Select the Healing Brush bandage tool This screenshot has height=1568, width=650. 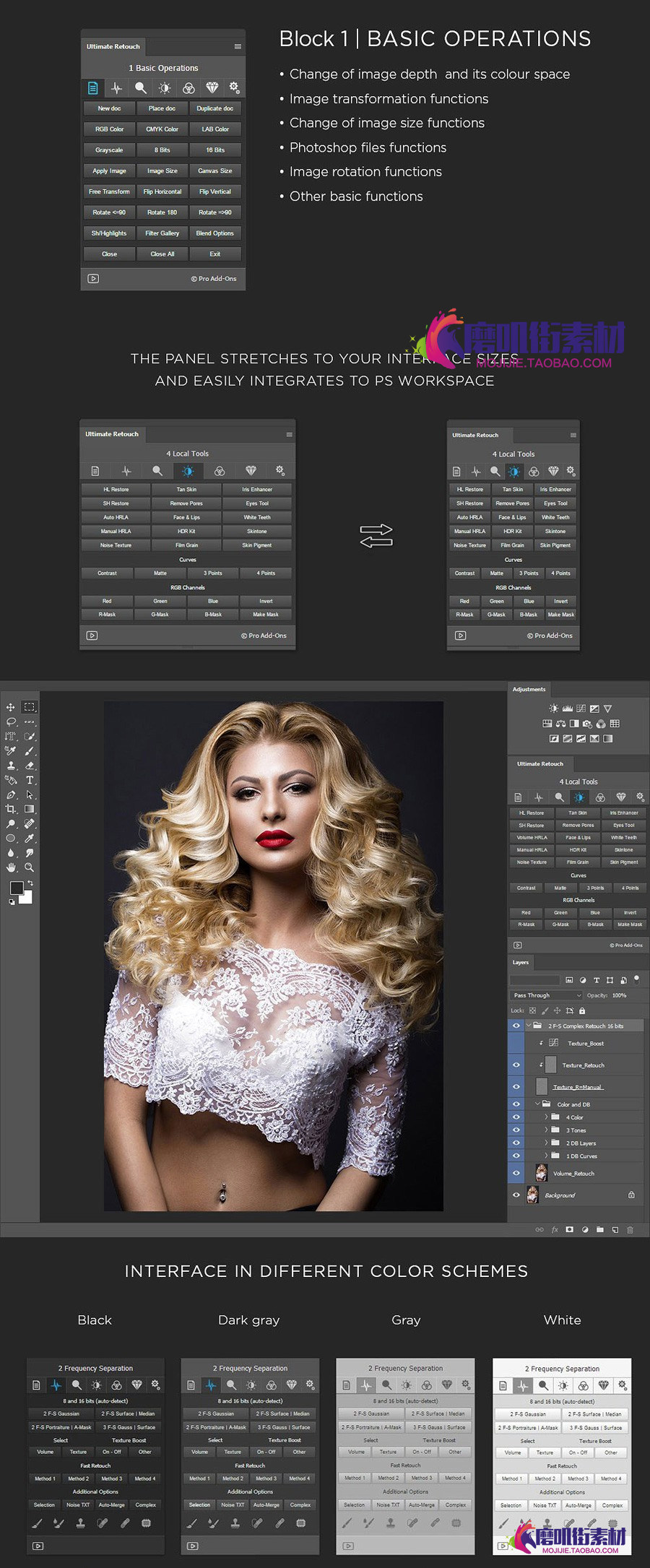pyautogui.click(x=30, y=823)
